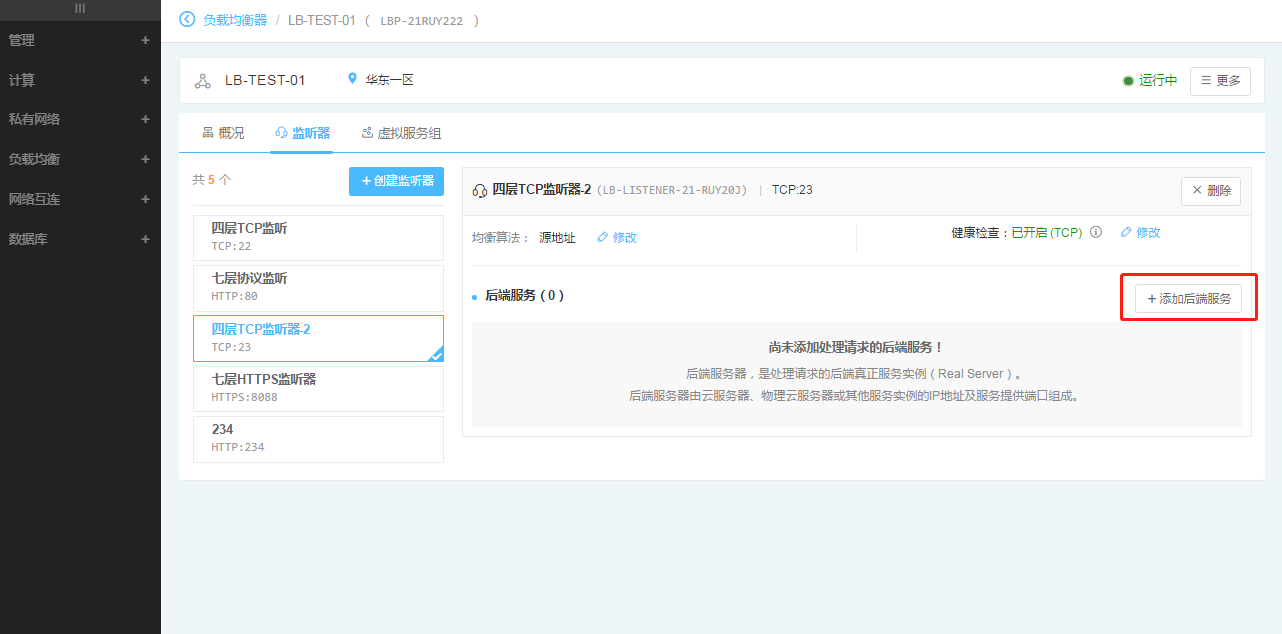Expand the 负载均衡 sidebar section
Viewport: 1282px width, 634px height.
click(x=145, y=159)
